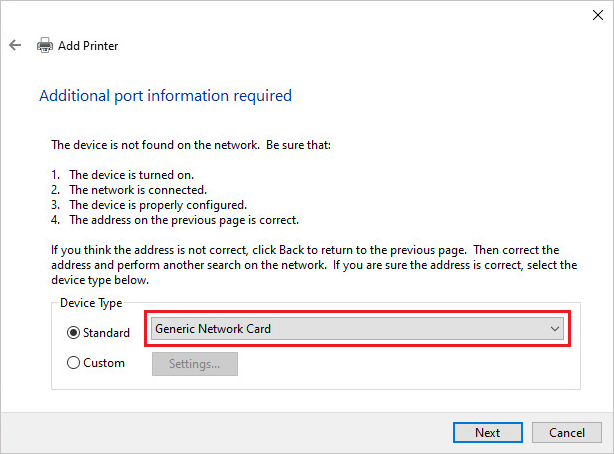614x454 pixels.
Task: Select the Standard device type radio button
Action: (x=73, y=333)
